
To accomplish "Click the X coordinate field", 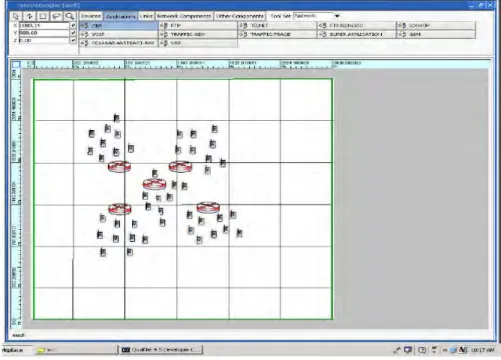I will [44, 25].
